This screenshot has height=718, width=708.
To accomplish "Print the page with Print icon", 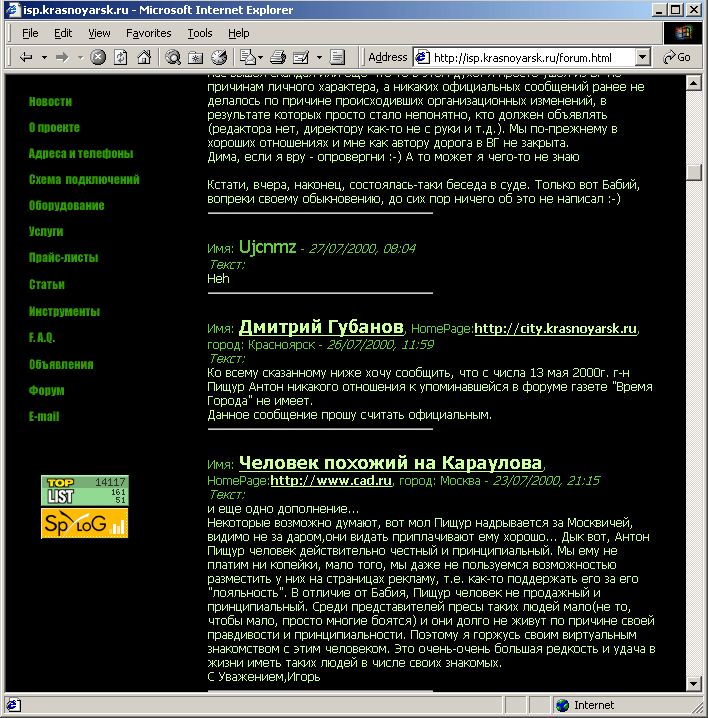I will click(x=278, y=57).
